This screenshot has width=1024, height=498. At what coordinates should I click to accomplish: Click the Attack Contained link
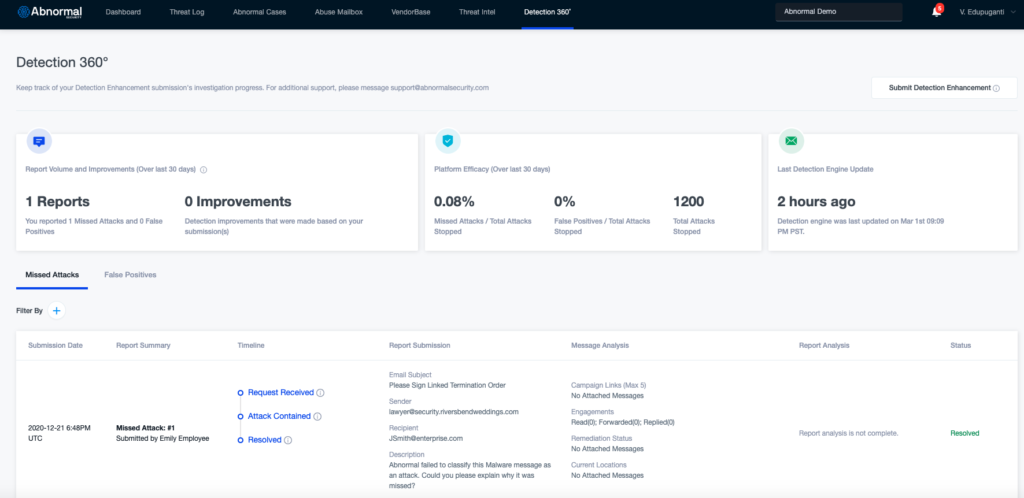point(280,416)
